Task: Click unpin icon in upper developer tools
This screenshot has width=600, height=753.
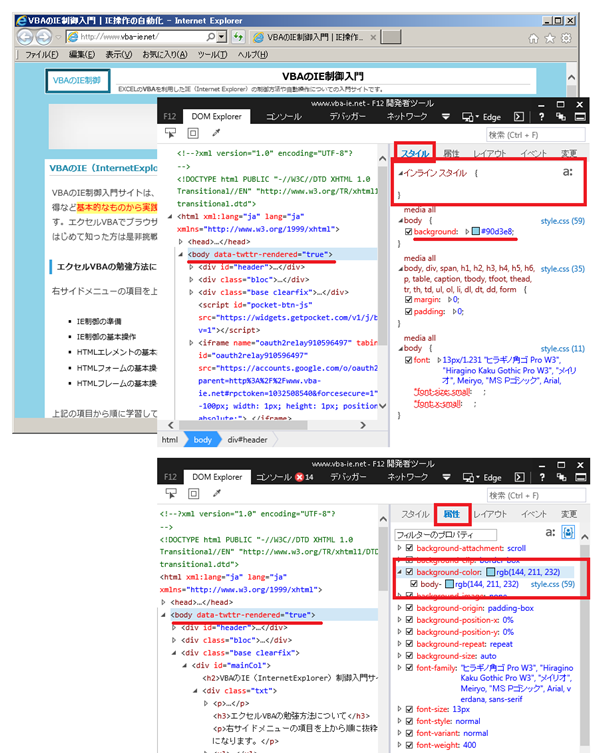Action: click(x=560, y=117)
